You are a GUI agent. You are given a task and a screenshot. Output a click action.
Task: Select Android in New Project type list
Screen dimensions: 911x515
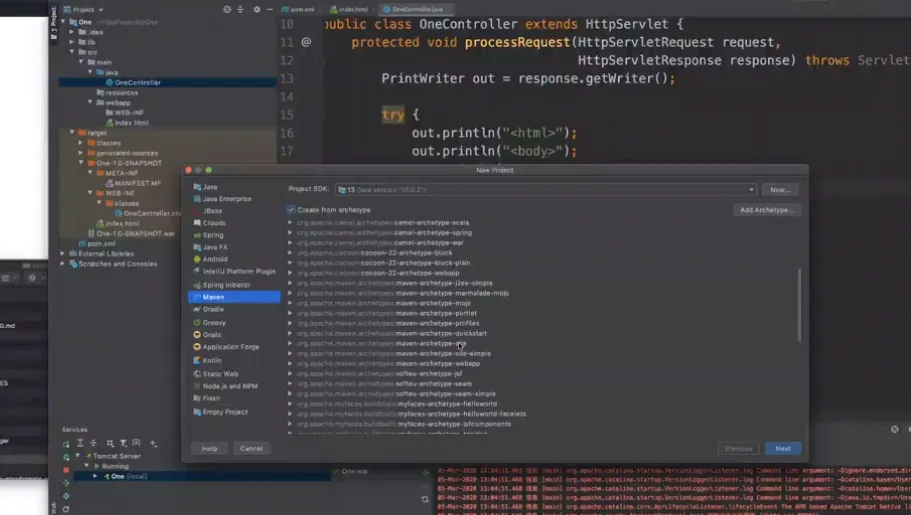click(214, 259)
